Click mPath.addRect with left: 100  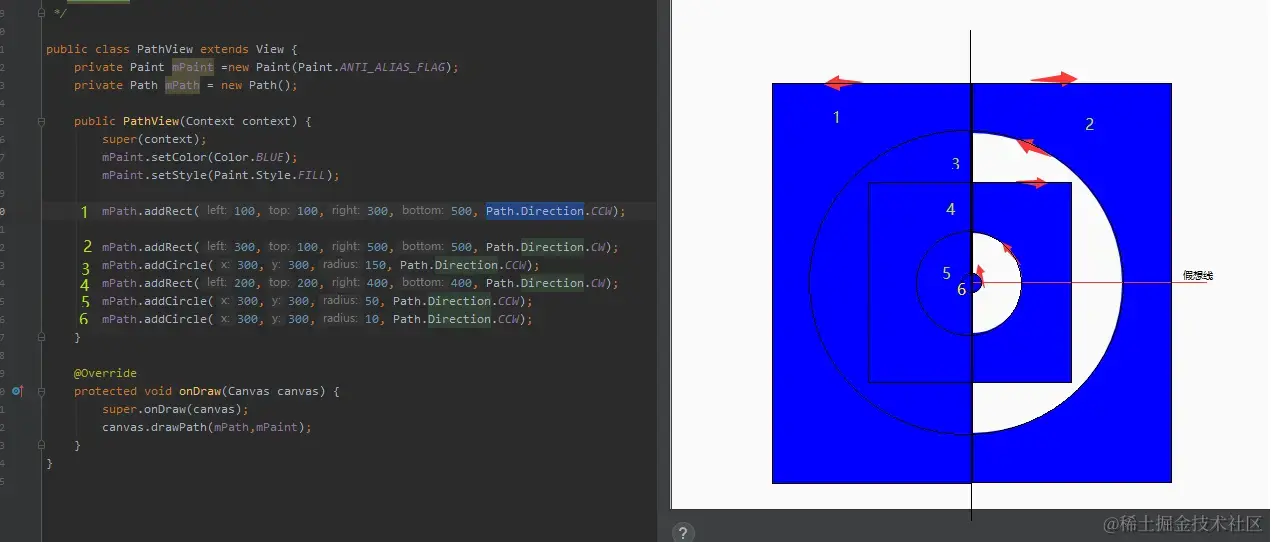click(363, 211)
